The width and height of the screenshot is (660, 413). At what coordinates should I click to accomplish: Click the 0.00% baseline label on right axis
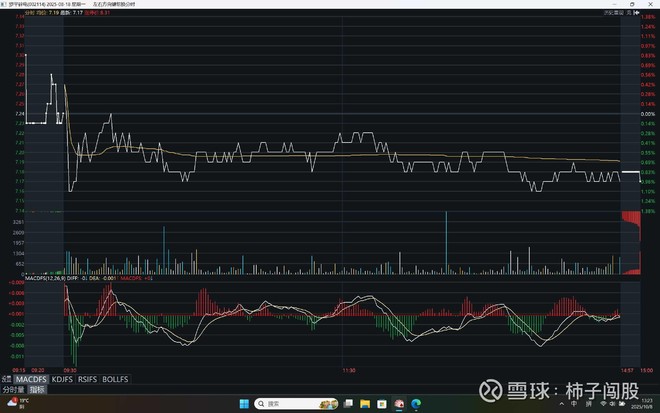click(x=648, y=114)
